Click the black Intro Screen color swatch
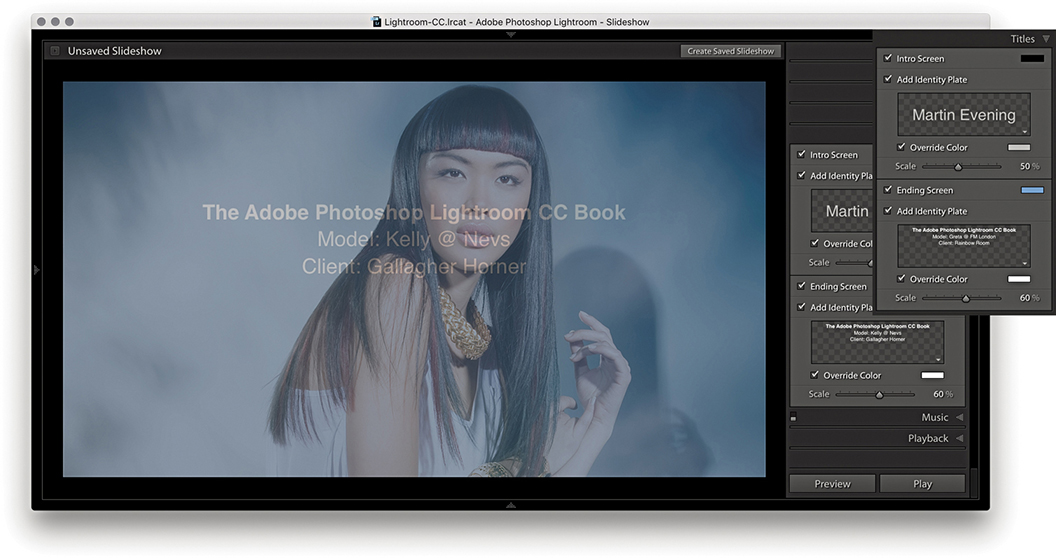This screenshot has height=558, width=1056. coord(1031,59)
